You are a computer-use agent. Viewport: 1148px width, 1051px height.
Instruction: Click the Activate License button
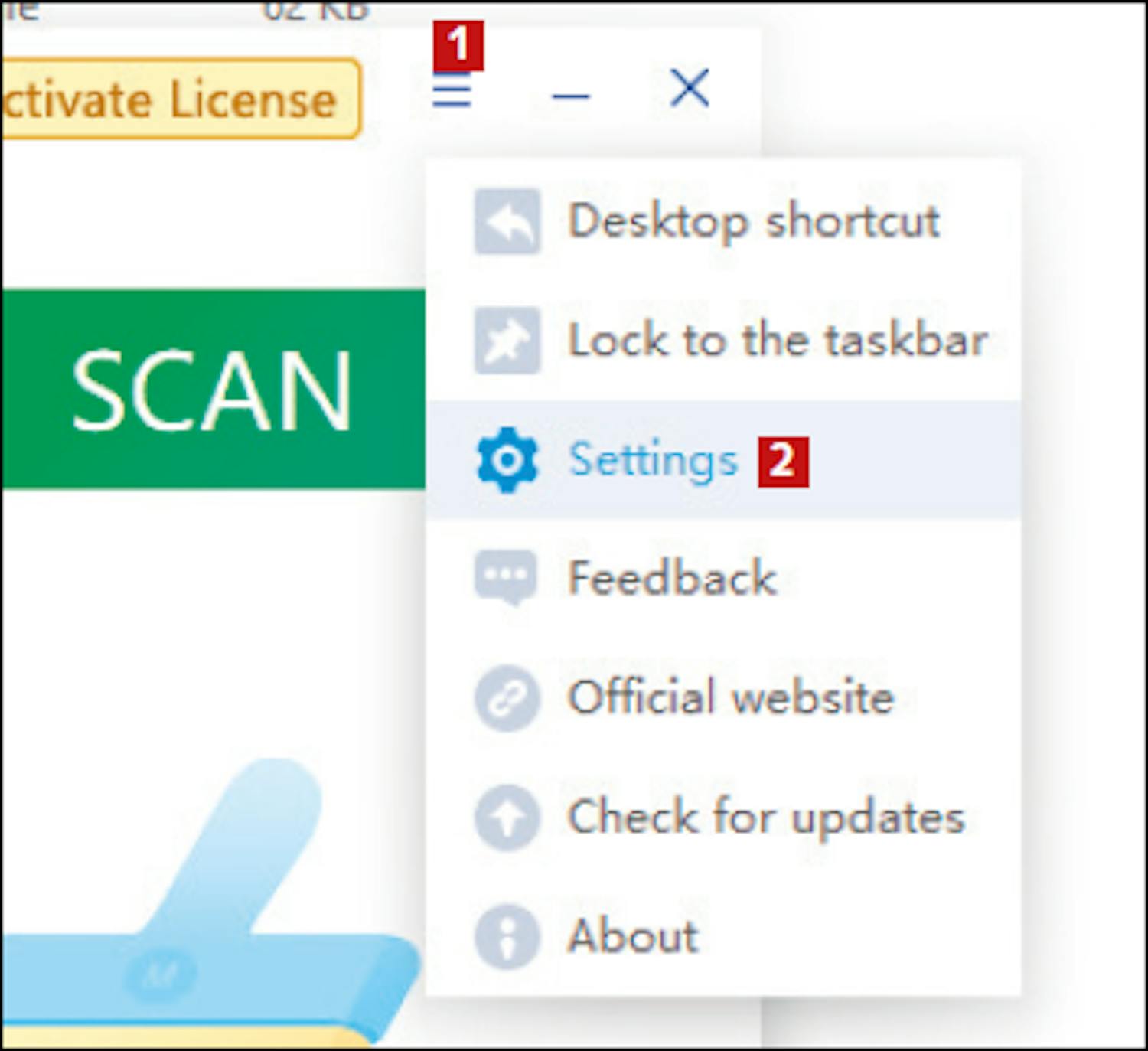click(x=178, y=100)
